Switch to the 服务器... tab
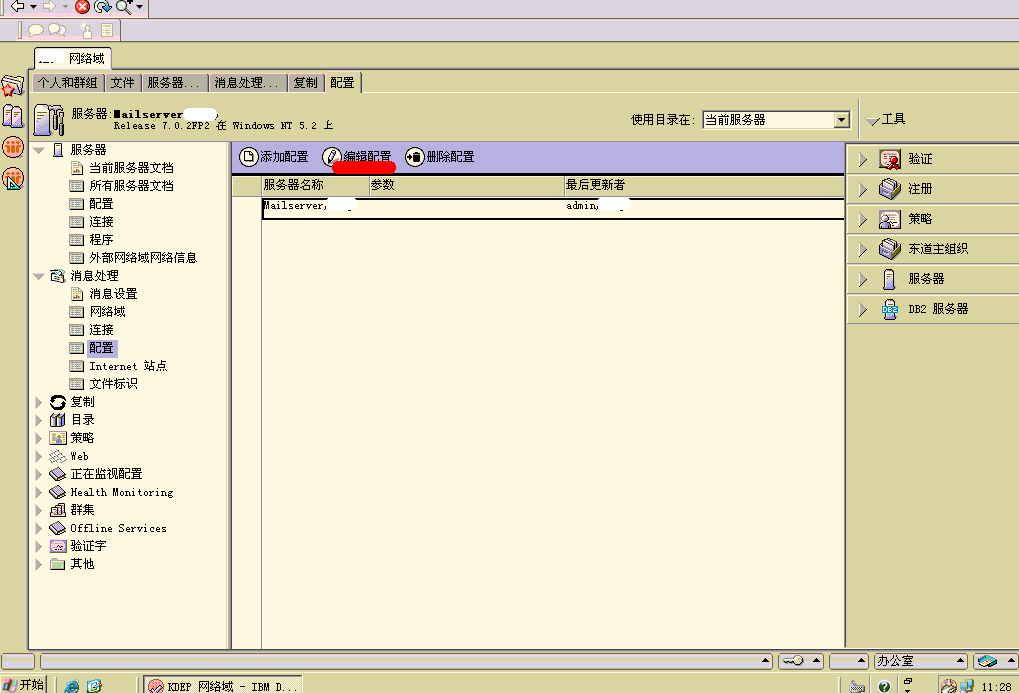Image resolution: width=1019 pixels, height=693 pixels. [175, 83]
